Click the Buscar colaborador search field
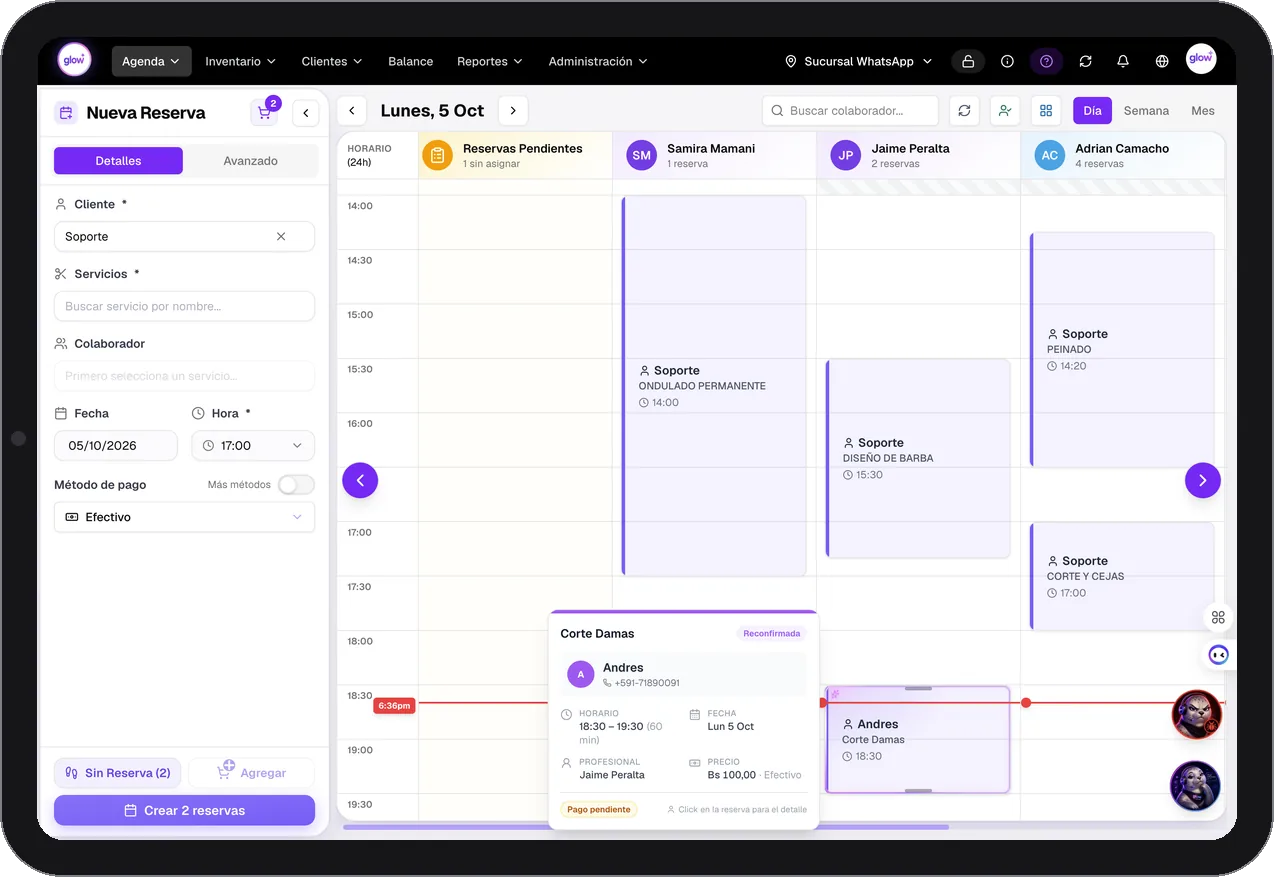 850,111
